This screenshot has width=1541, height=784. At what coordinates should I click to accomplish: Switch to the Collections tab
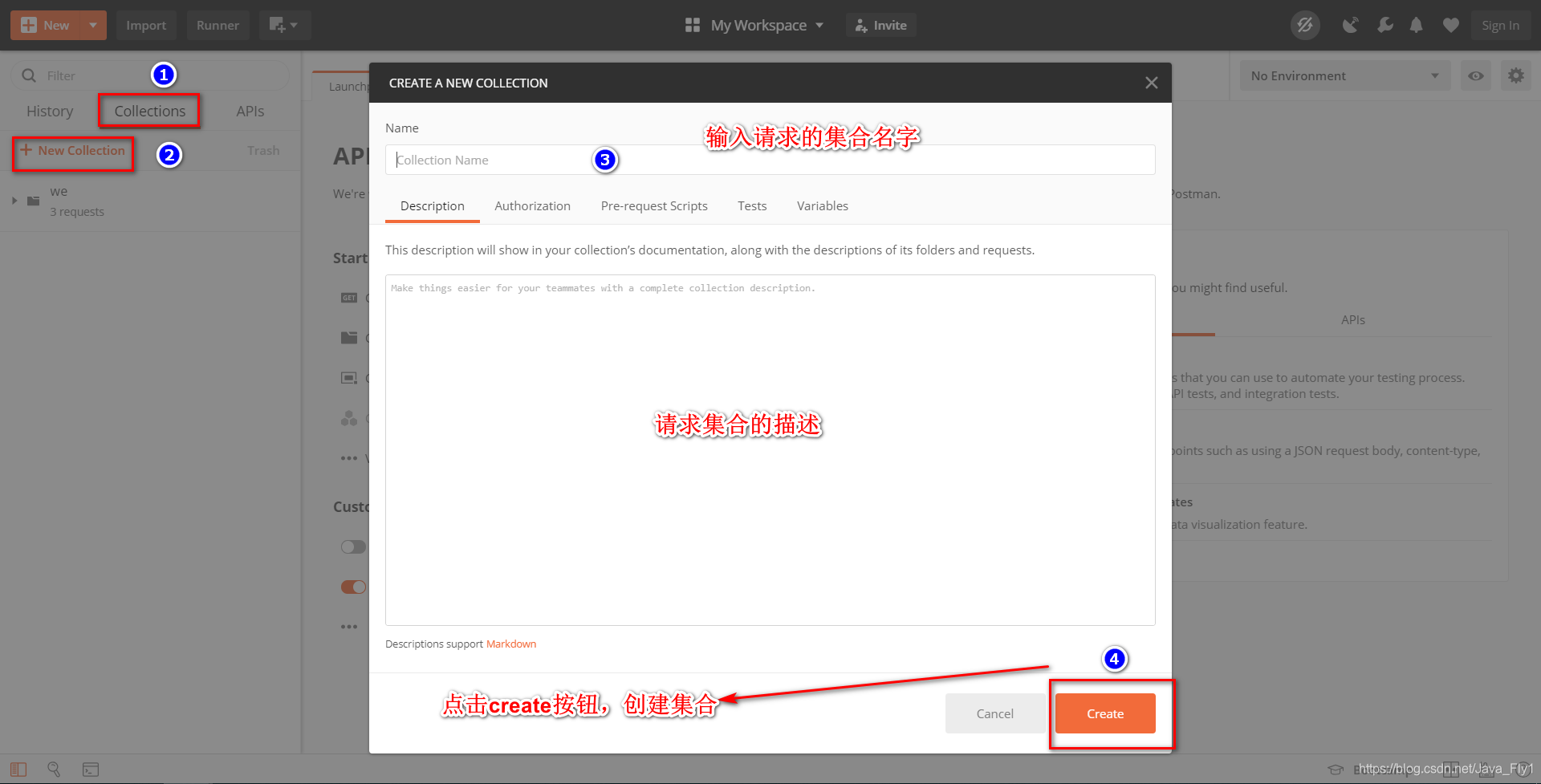(150, 111)
